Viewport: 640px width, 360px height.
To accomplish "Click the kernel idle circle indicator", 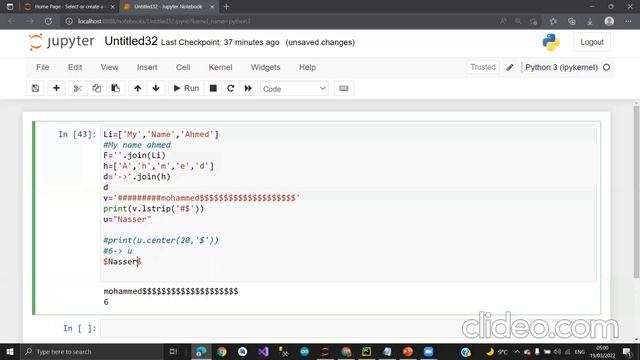I will [607, 67].
